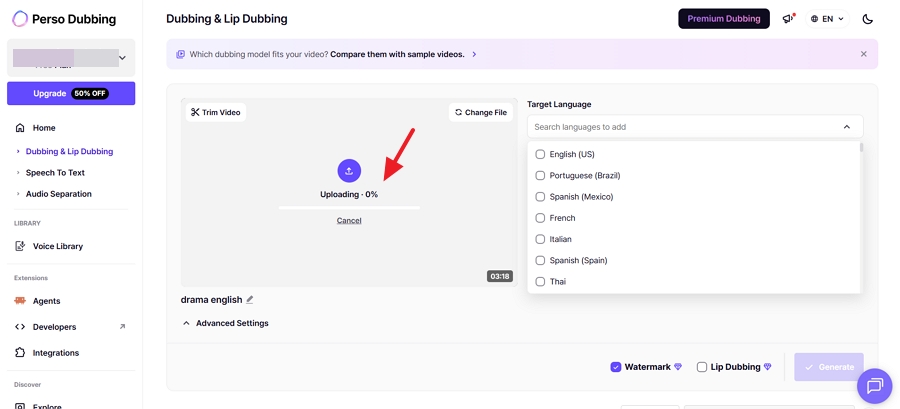Click the Developers code brackets icon
The width and height of the screenshot is (900, 409).
click(x=20, y=327)
